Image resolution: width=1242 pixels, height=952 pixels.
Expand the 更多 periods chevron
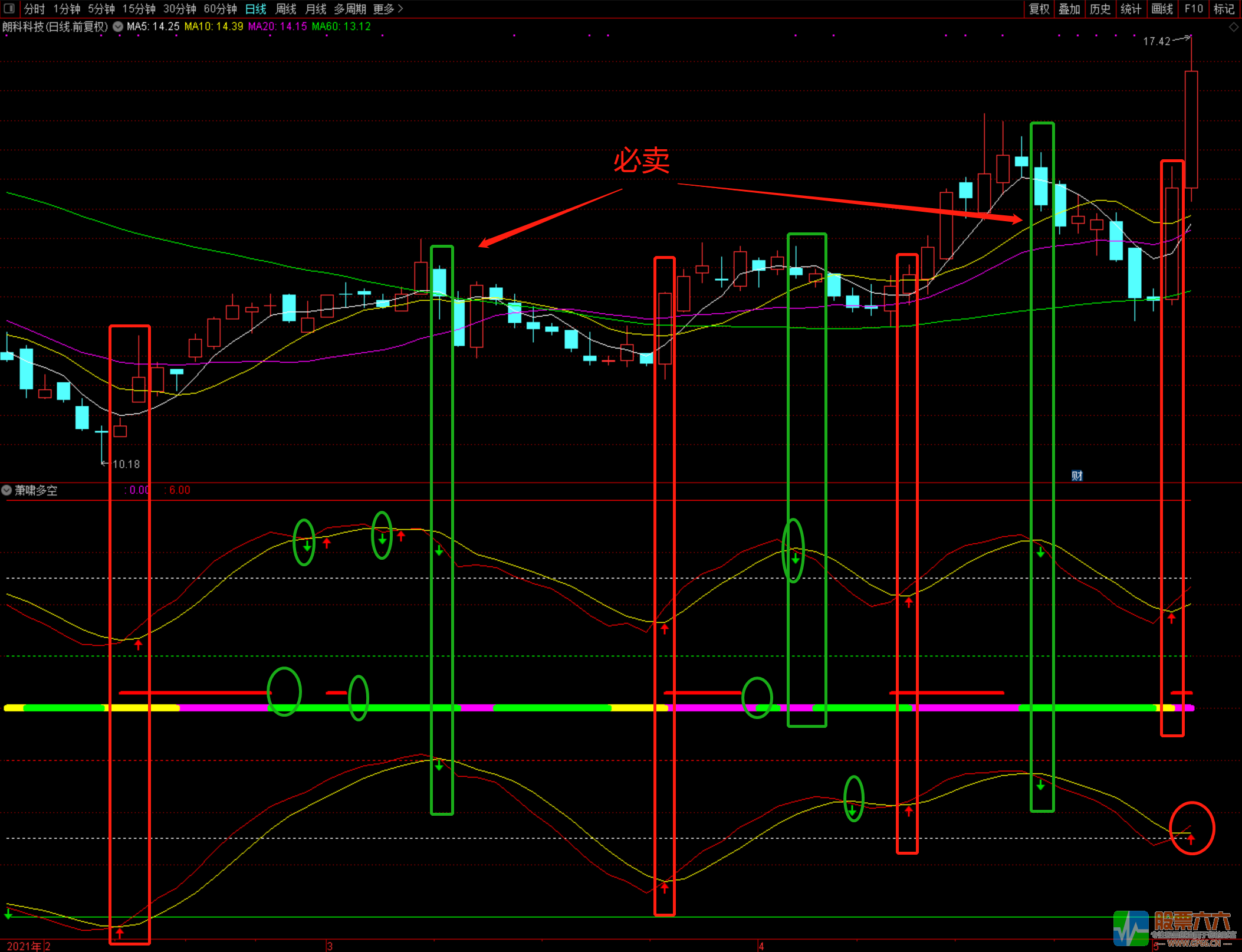coord(401,9)
